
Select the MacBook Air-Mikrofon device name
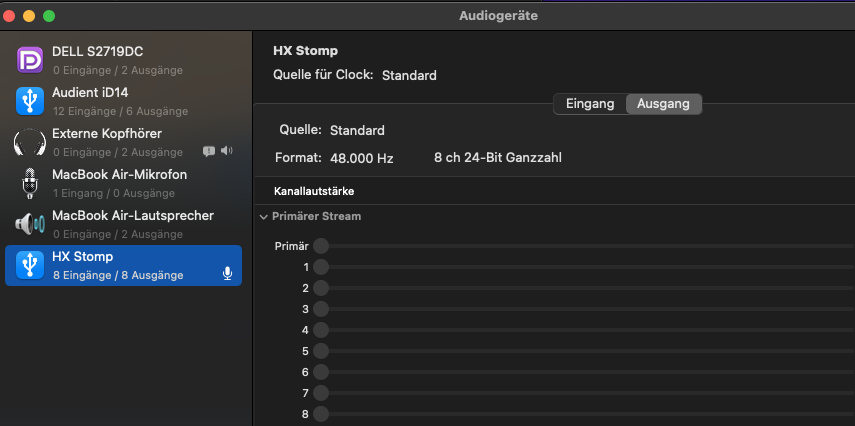click(119, 175)
